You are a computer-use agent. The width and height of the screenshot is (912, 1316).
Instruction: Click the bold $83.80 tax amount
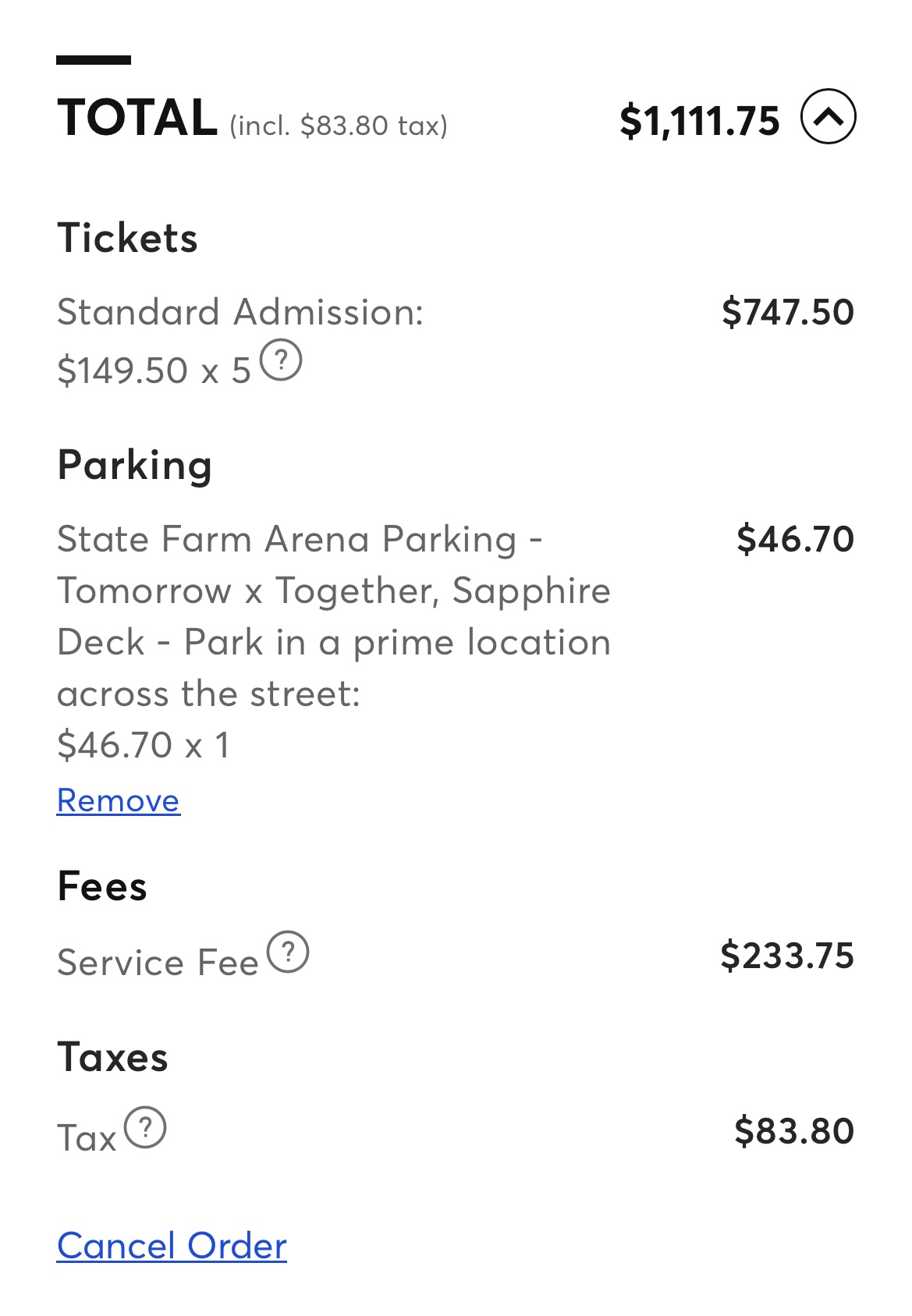pos(793,1131)
